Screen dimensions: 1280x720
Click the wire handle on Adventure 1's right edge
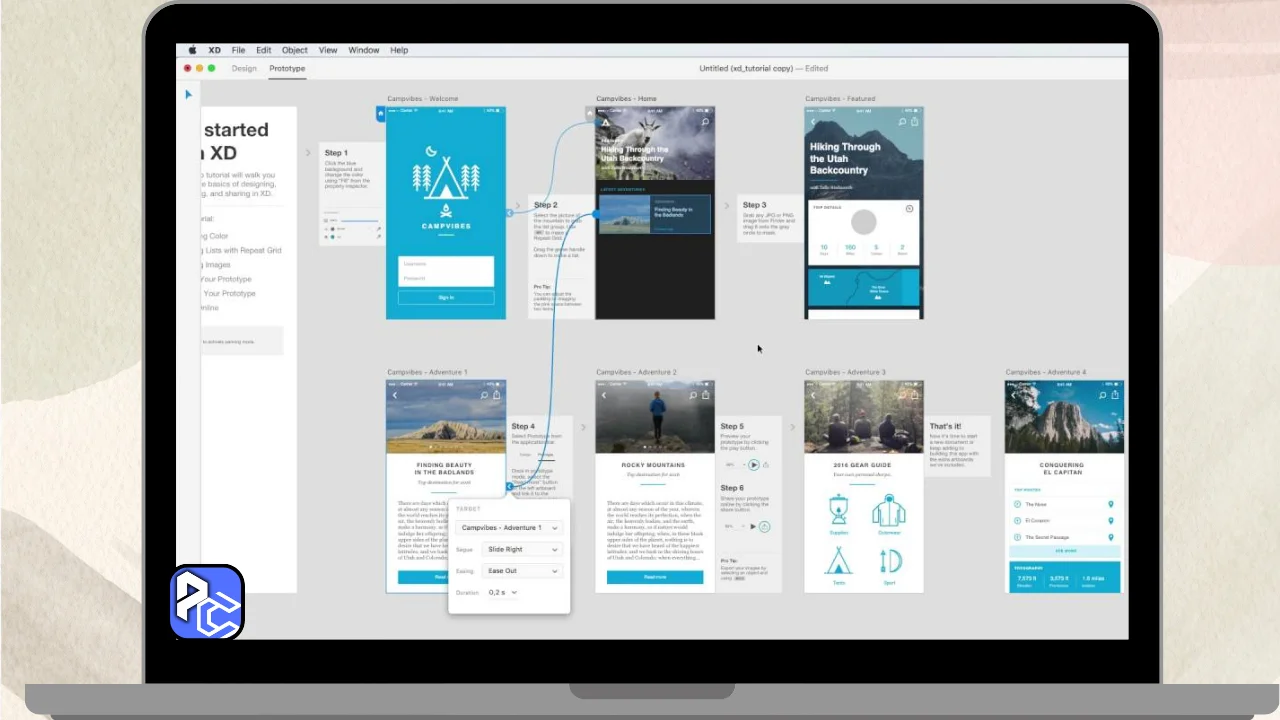[x=509, y=487]
